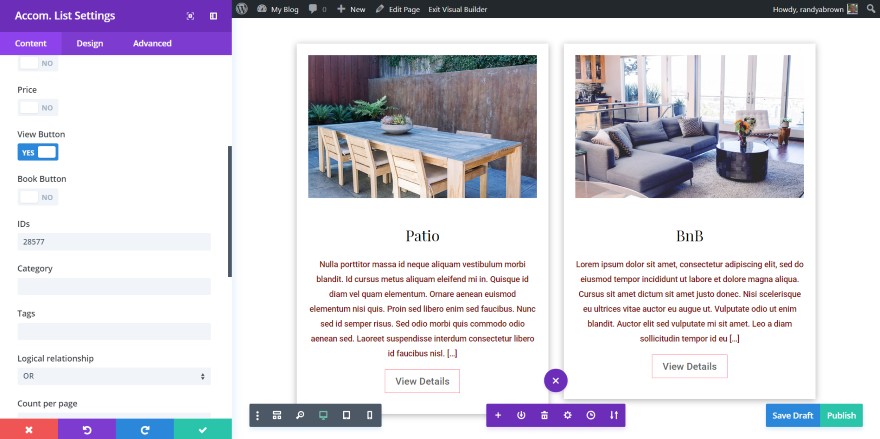Switch to the Advanced tab

[x=152, y=43]
